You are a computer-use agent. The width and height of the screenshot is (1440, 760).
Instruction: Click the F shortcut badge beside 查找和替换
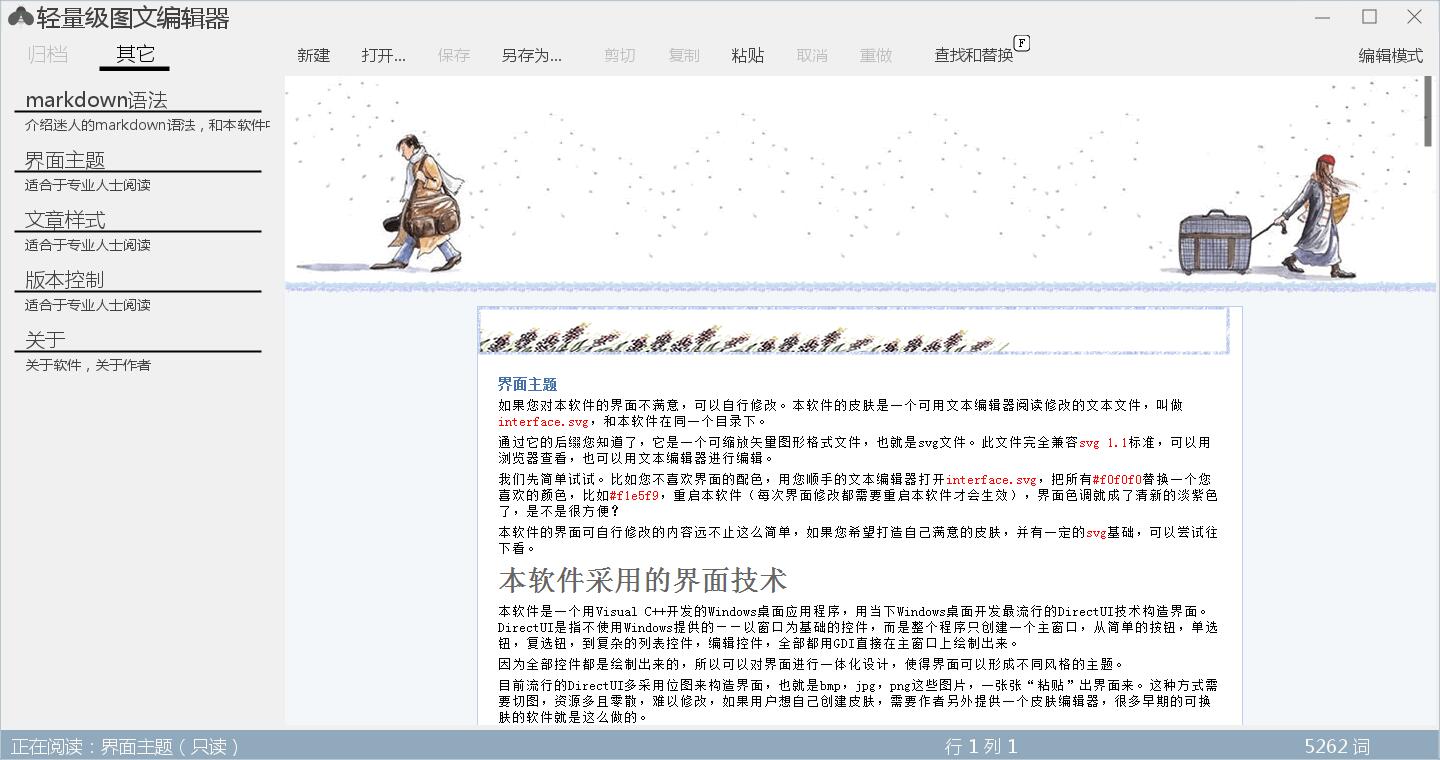pyautogui.click(x=1021, y=44)
